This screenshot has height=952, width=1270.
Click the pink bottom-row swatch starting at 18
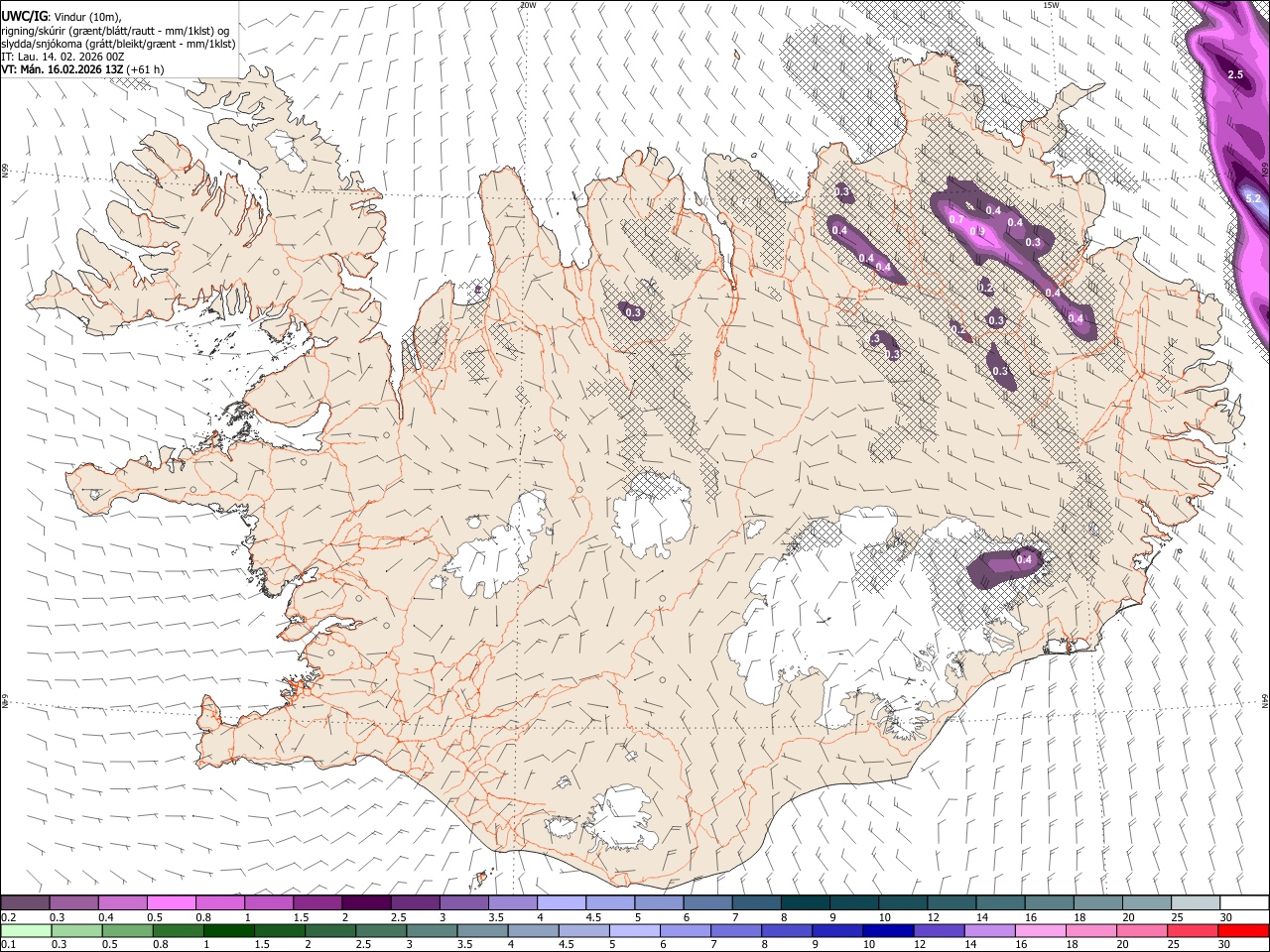tap(1090, 931)
